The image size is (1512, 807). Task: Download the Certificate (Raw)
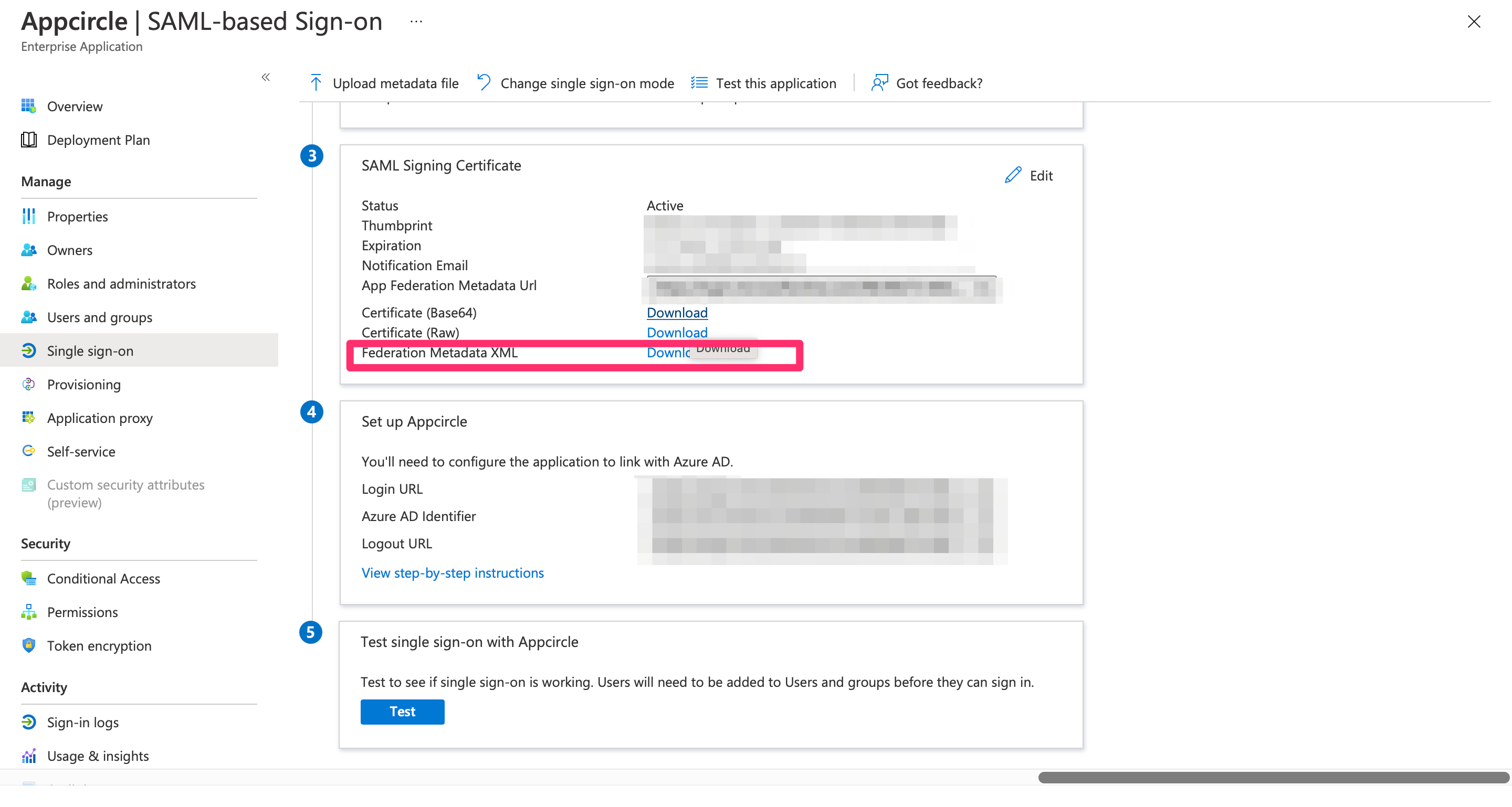(x=677, y=332)
